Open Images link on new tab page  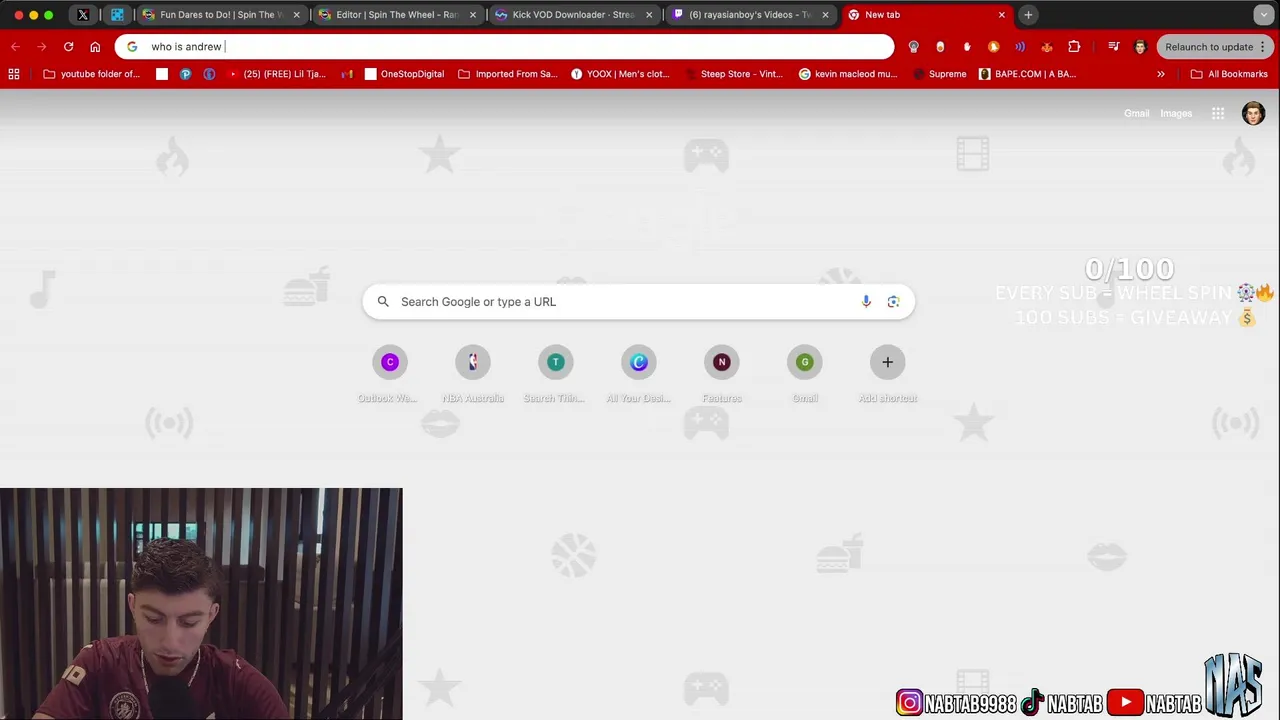point(1176,113)
